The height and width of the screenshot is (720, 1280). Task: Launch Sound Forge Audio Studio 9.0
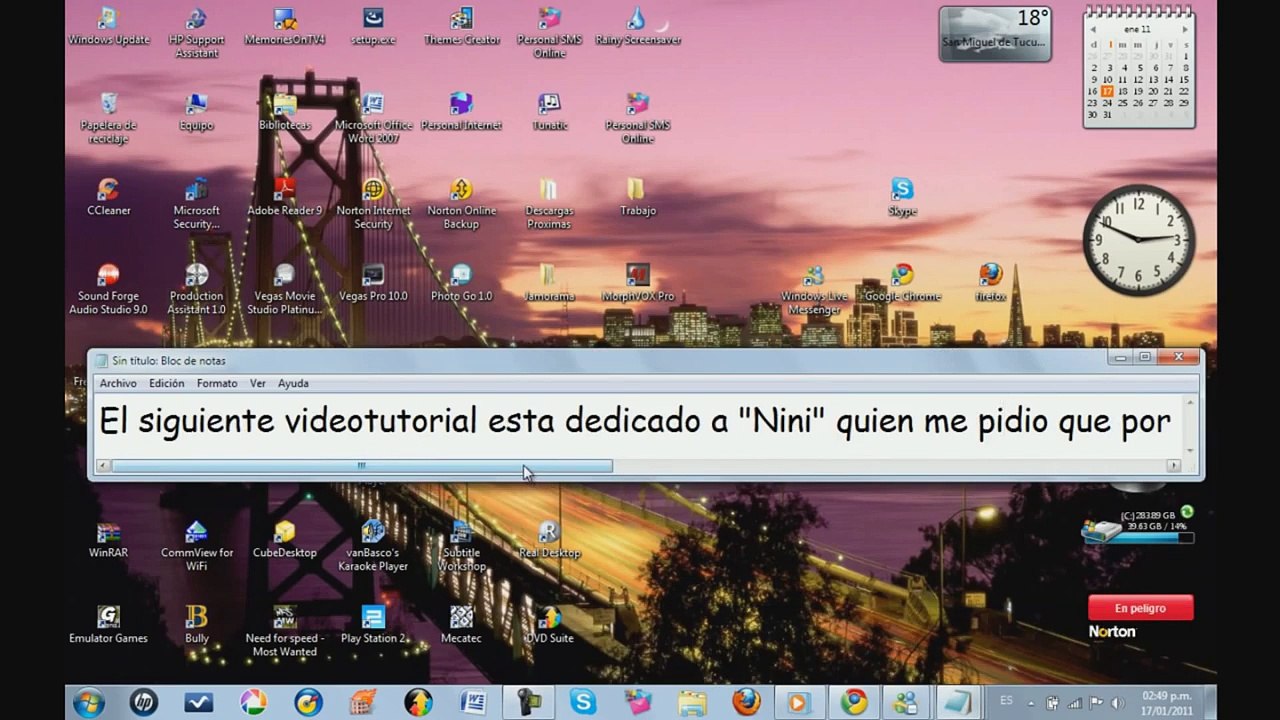[108, 290]
